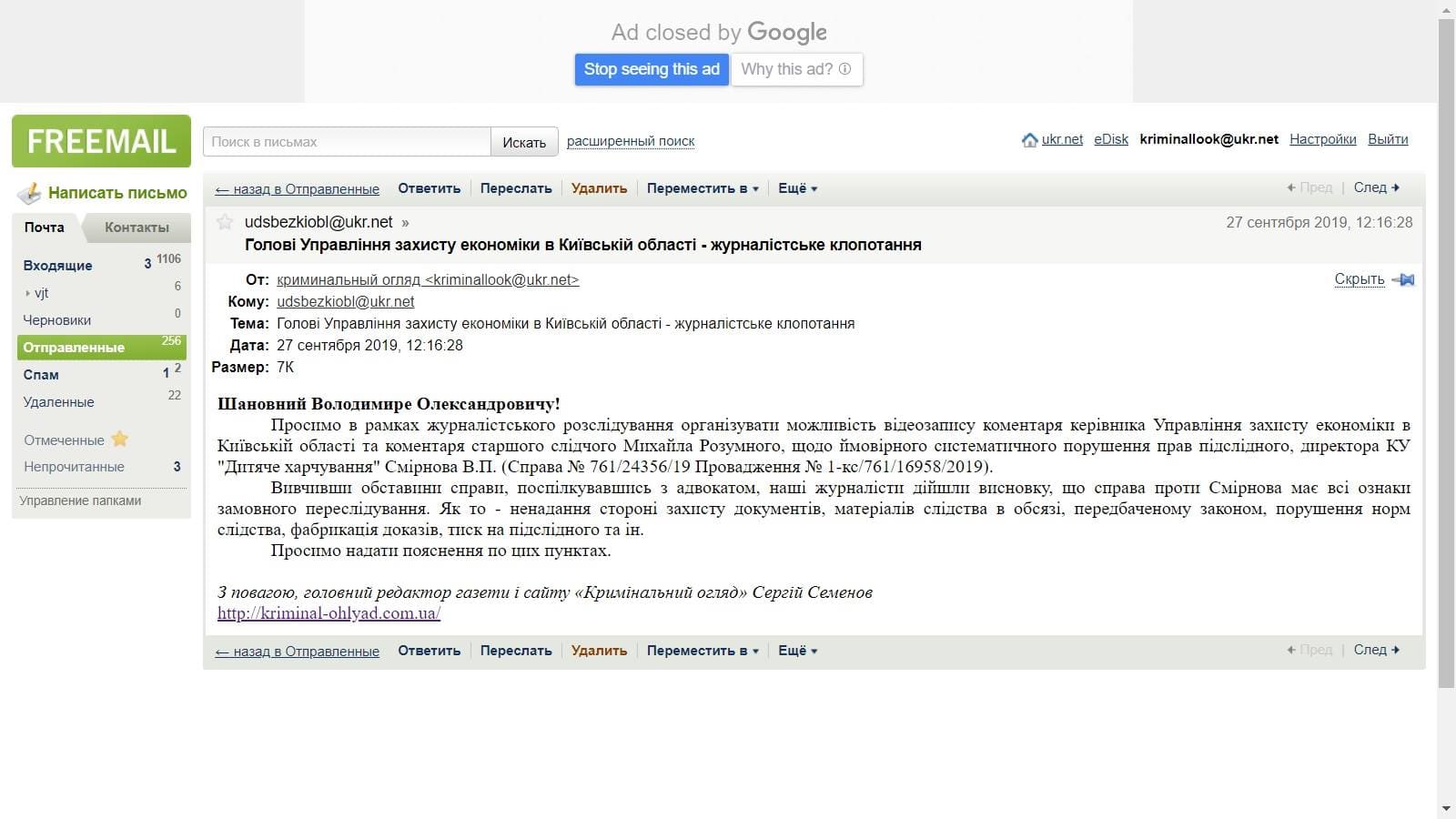
Task: Star the message from udsbezkiobl@ukr.net
Action: (225, 222)
